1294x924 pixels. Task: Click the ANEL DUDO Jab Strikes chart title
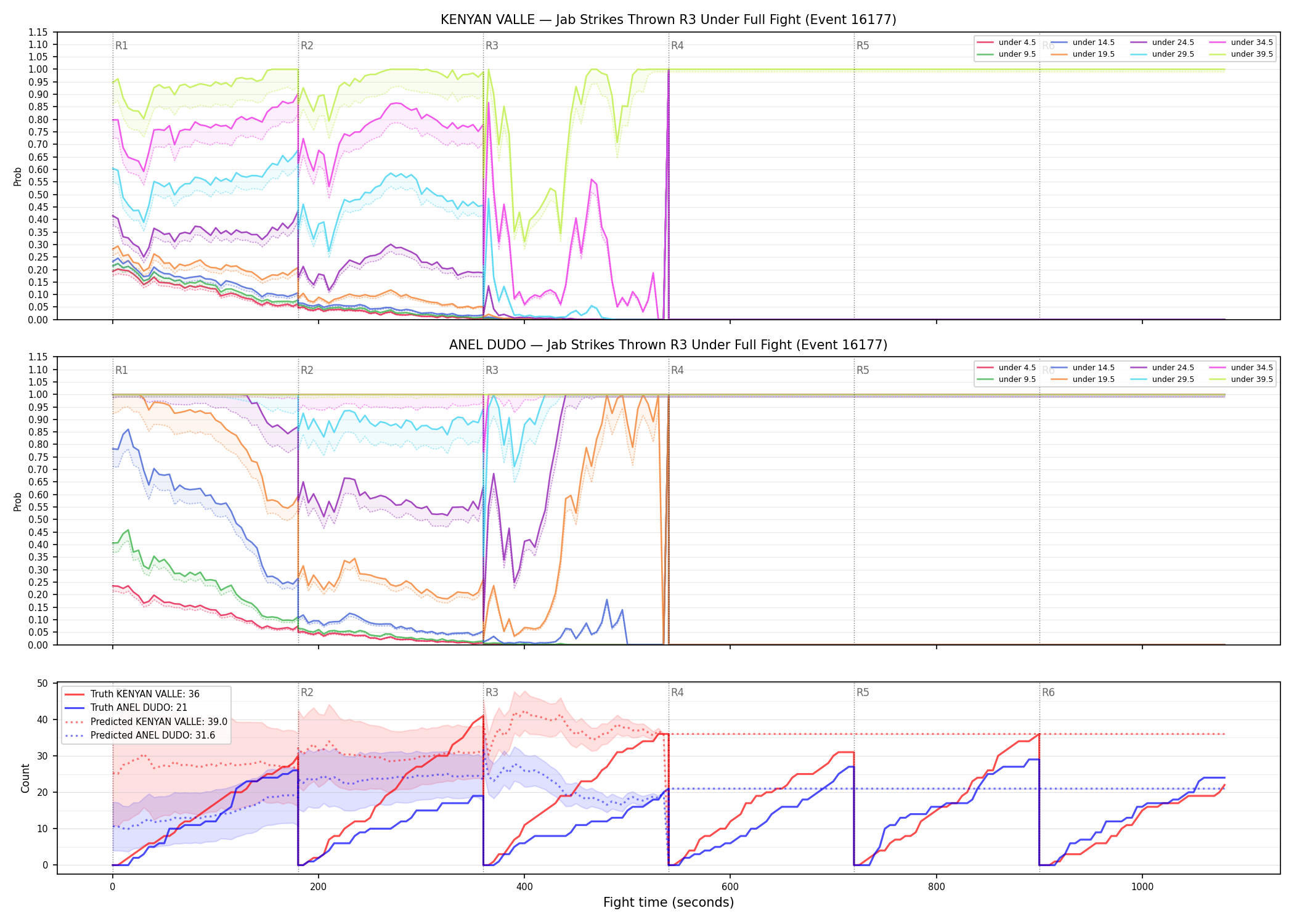coord(668,345)
